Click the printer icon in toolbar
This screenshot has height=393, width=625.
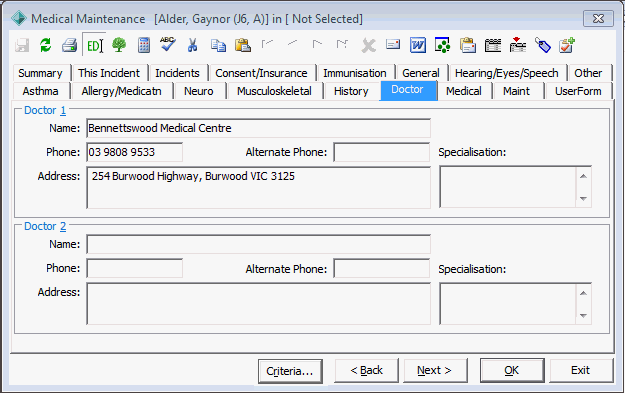pyautogui.click(x=69, y=45)
